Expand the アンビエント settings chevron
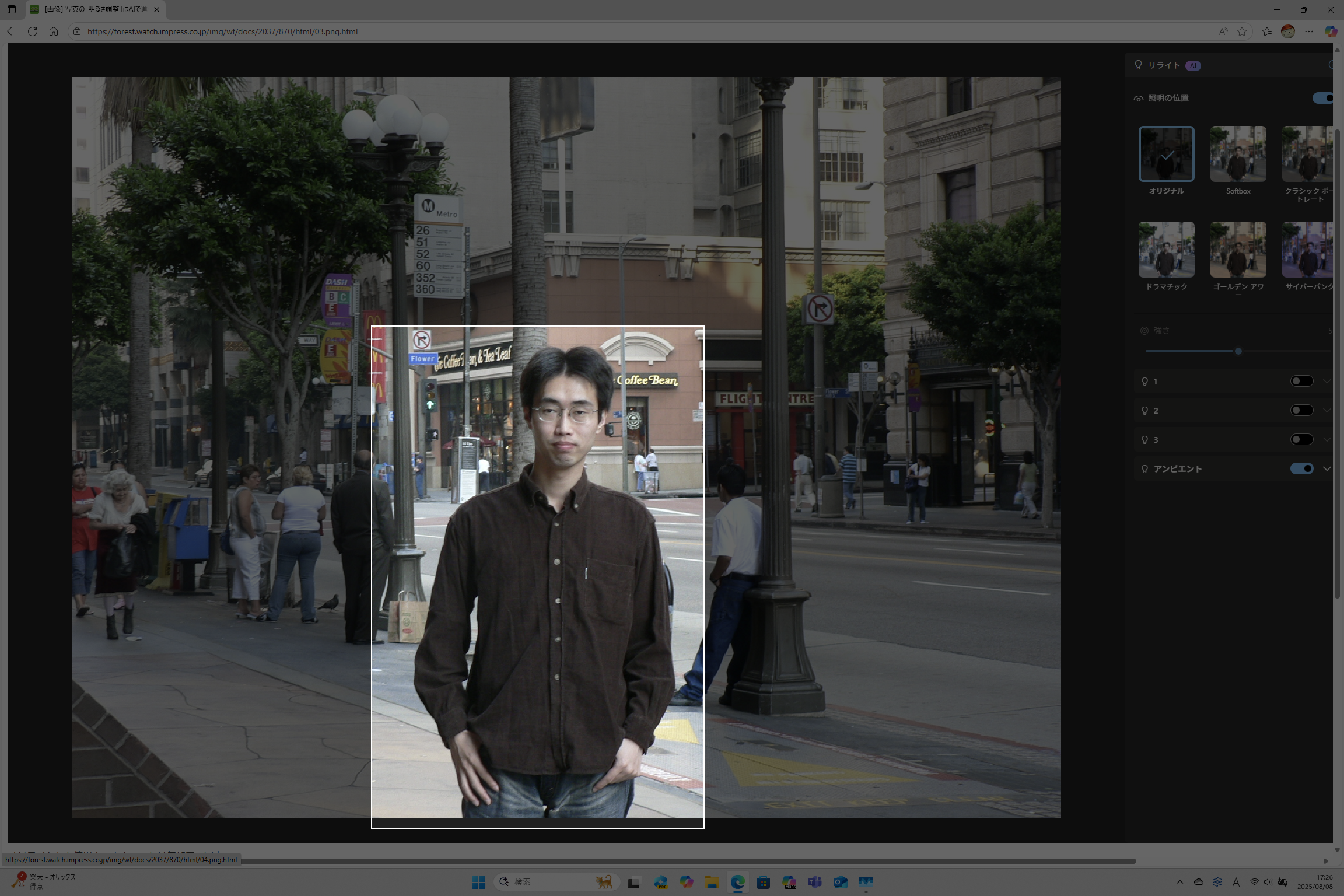Viewport: 1344px width, 896px height. (1326, 468)
